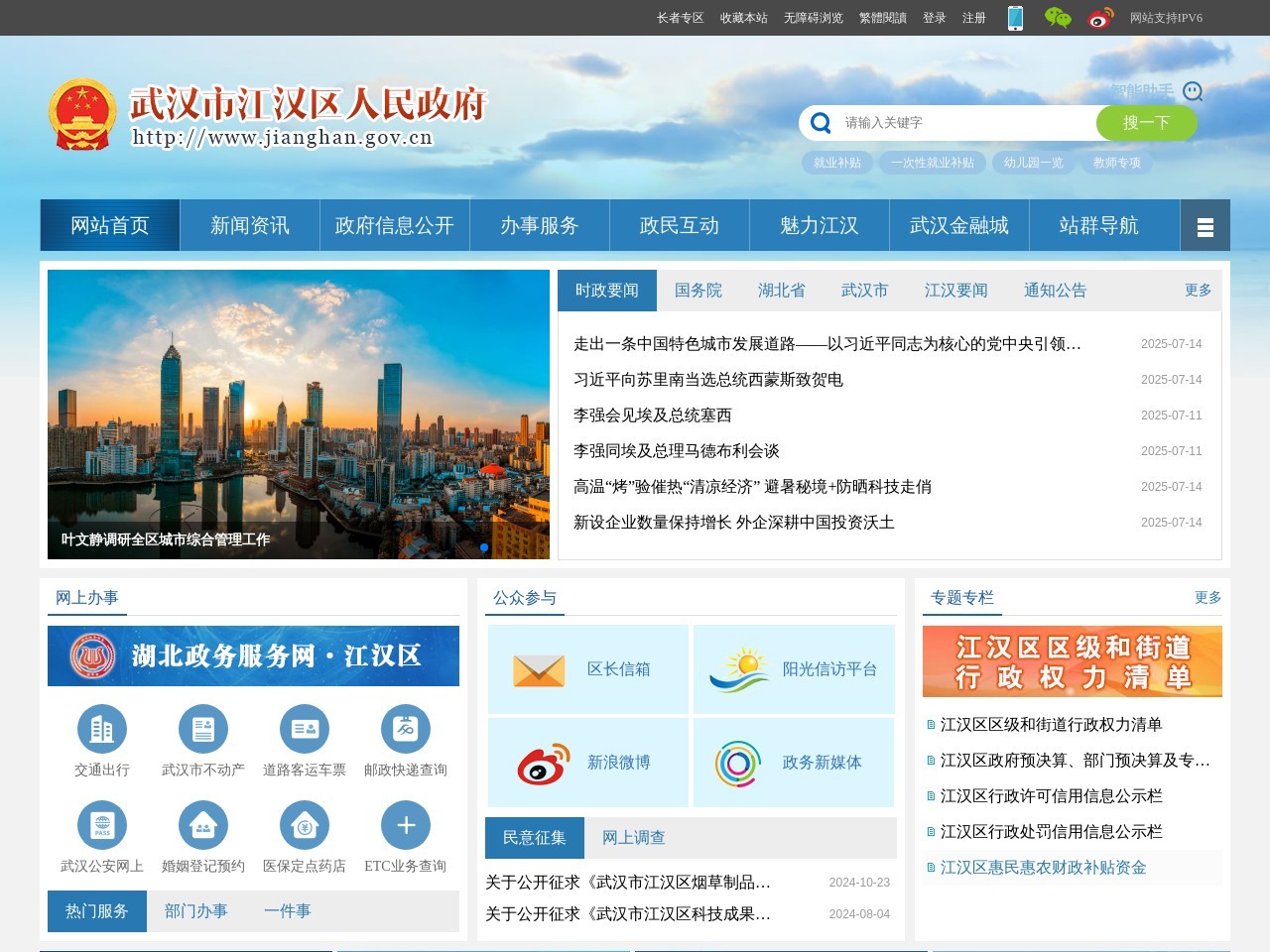Image resolution: width=1270 pixels, height=952 pixels.
Task: Open the 新浪微博 tile
Action: 587,762
